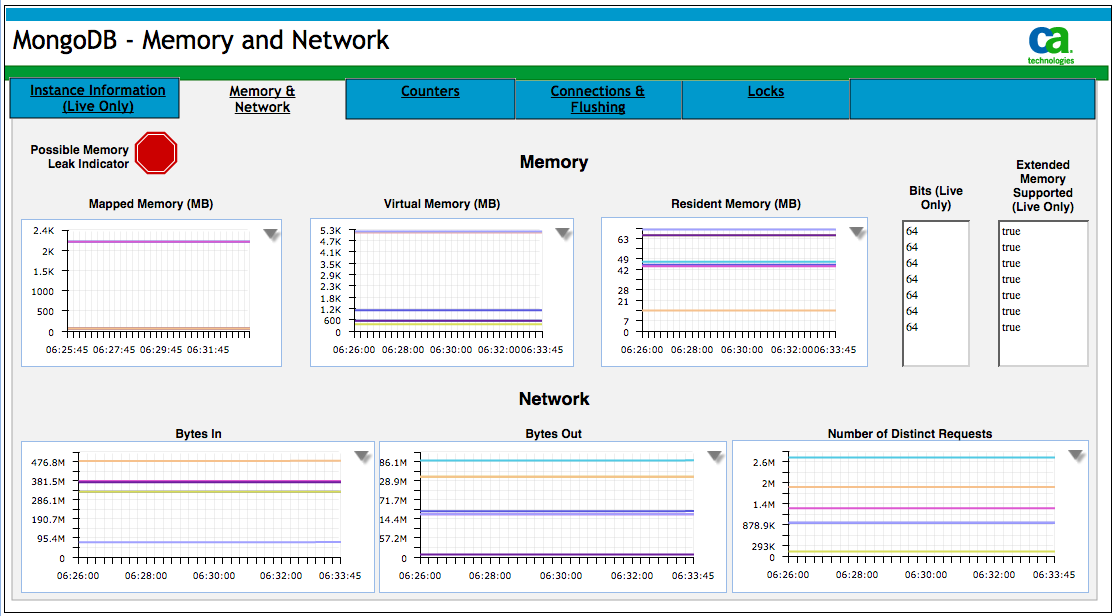Click the 63 axis label in Resident Memory

(623, 240)
